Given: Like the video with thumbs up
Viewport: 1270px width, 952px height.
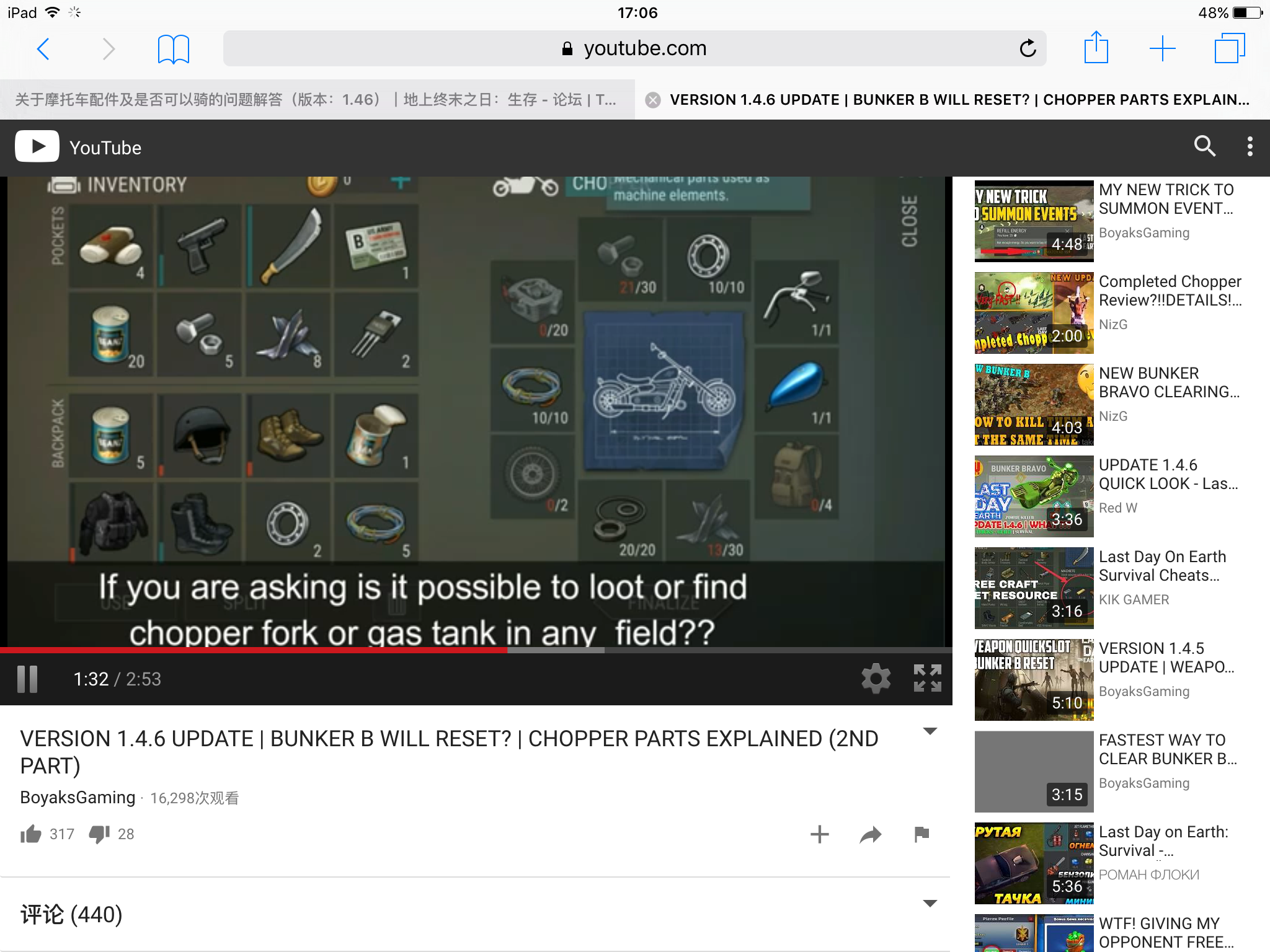Looking at the screenshot, I should coord(30,834).
